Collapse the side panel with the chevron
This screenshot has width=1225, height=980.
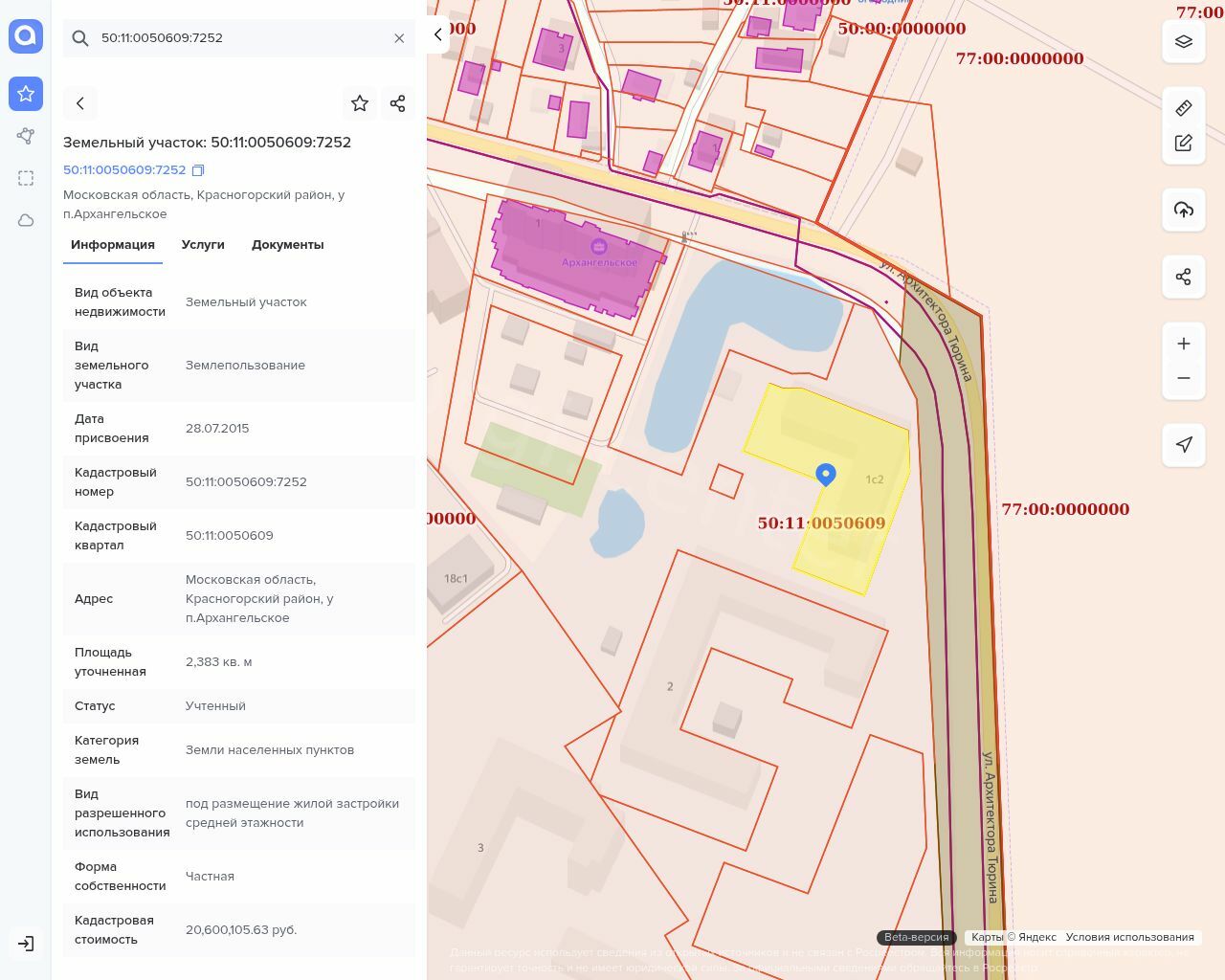pos(438,34)
